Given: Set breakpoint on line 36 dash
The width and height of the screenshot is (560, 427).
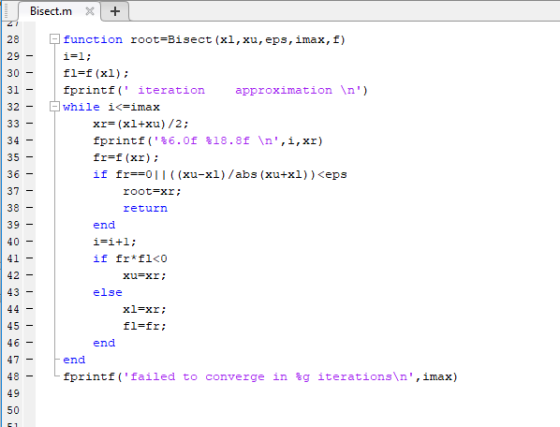Looking at the screenshot, I should pyautogui.click(x=30, y=174).
